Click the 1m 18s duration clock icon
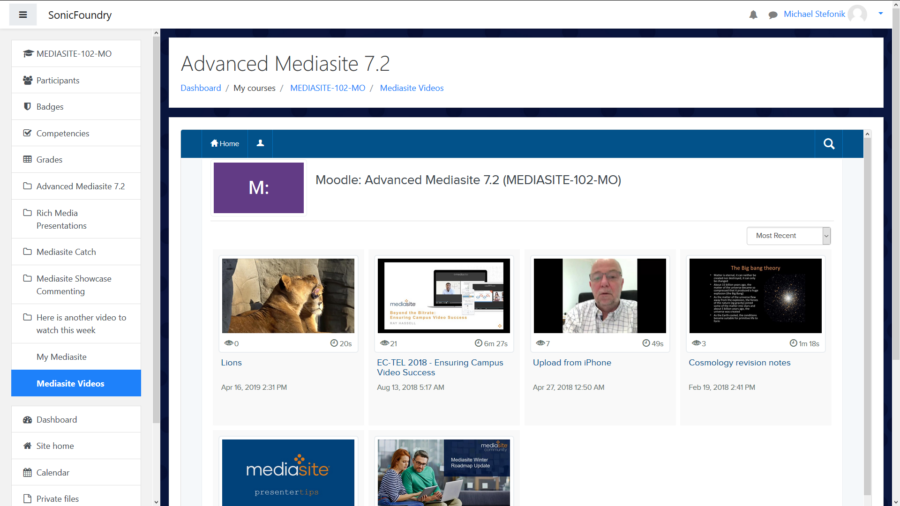 tap(793, 343)
